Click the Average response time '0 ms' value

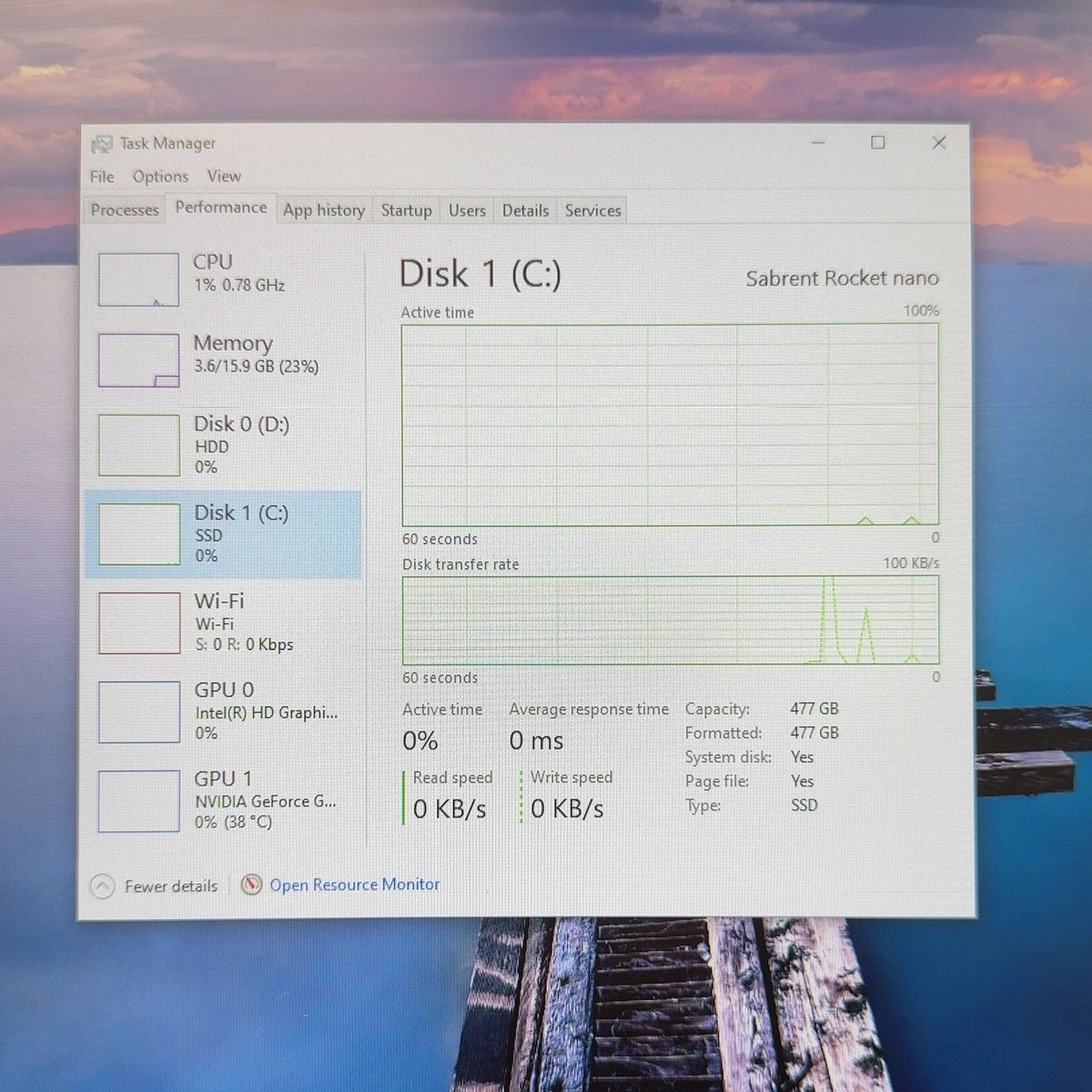click(x=536, y=741)
